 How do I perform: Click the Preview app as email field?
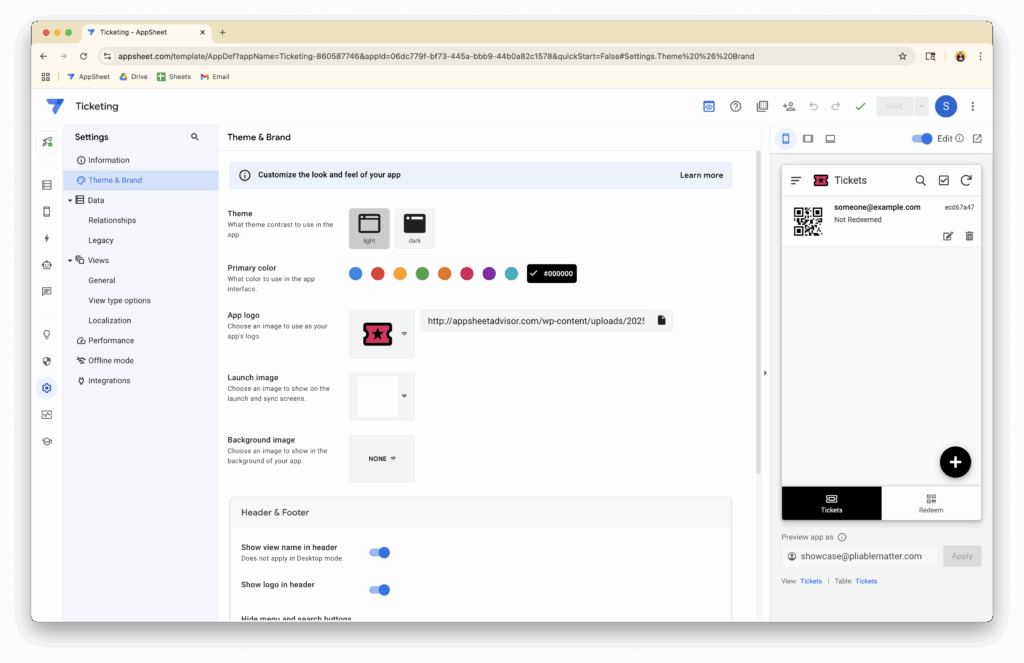click(x=859, y=557)
